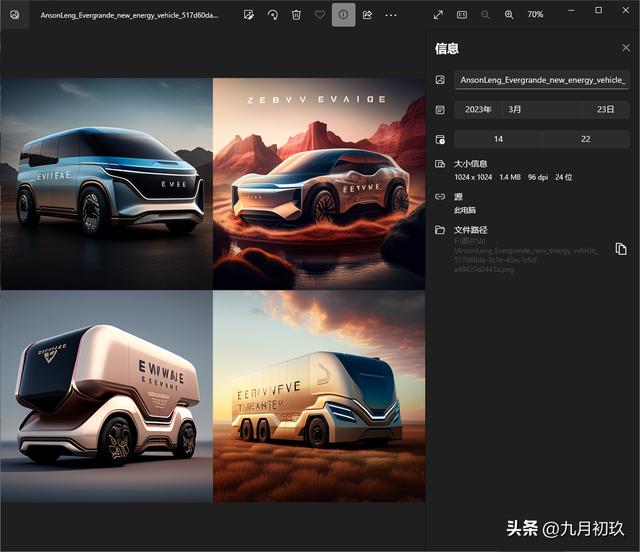Mark the photo as favorite with heart icon
The height and width of the screenshot is (552, 640).
(320, 15)
